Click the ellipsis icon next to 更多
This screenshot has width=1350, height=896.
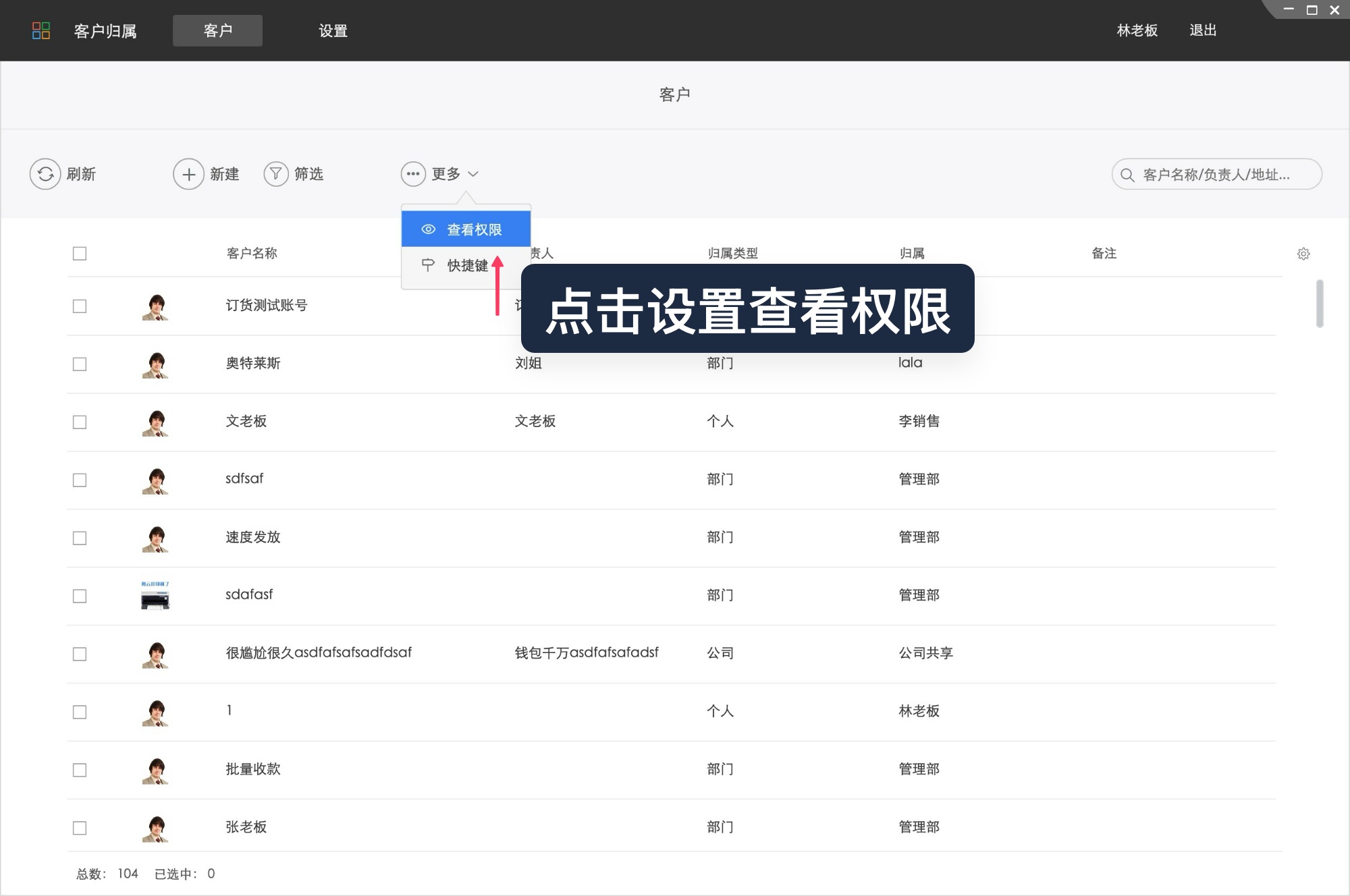click(x=413, y=174)
